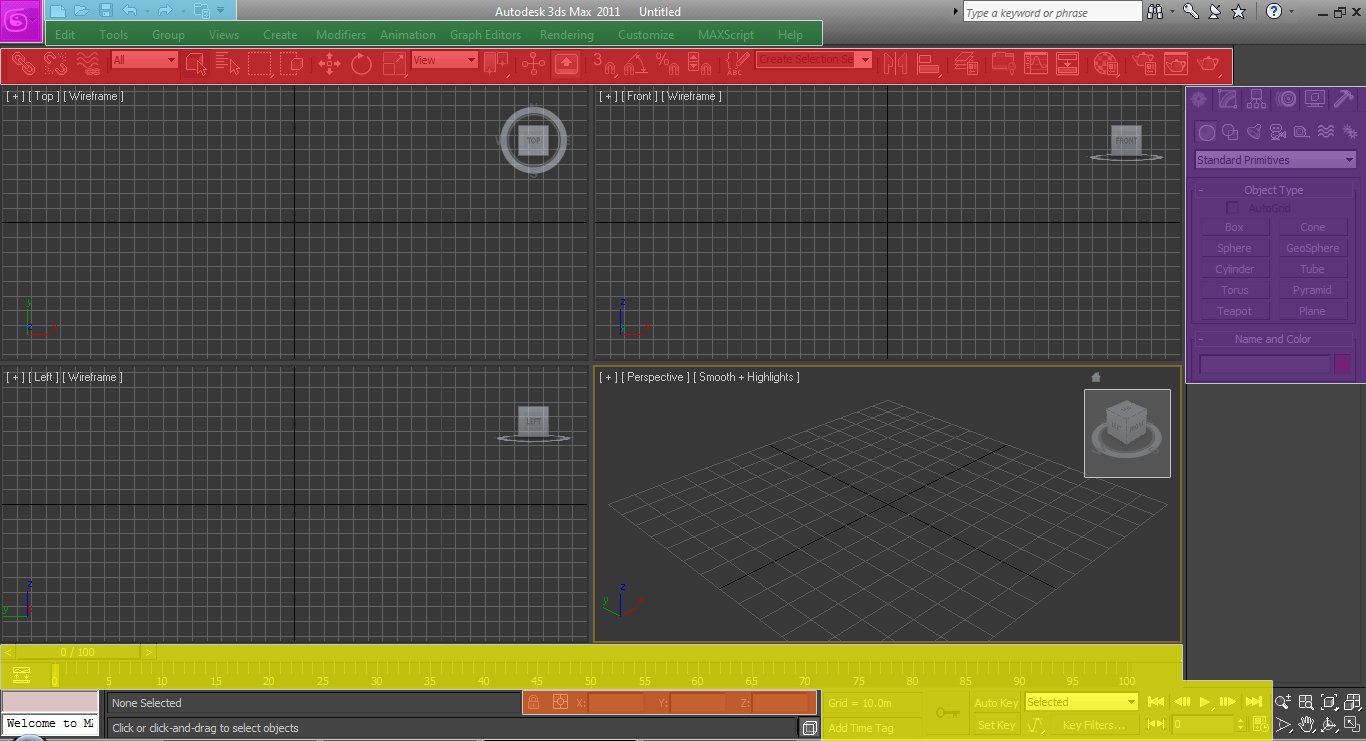Toggle the Angle Snap button
Image resolution: width=1366 pixels, height=741 pixels.
point(635,65)
